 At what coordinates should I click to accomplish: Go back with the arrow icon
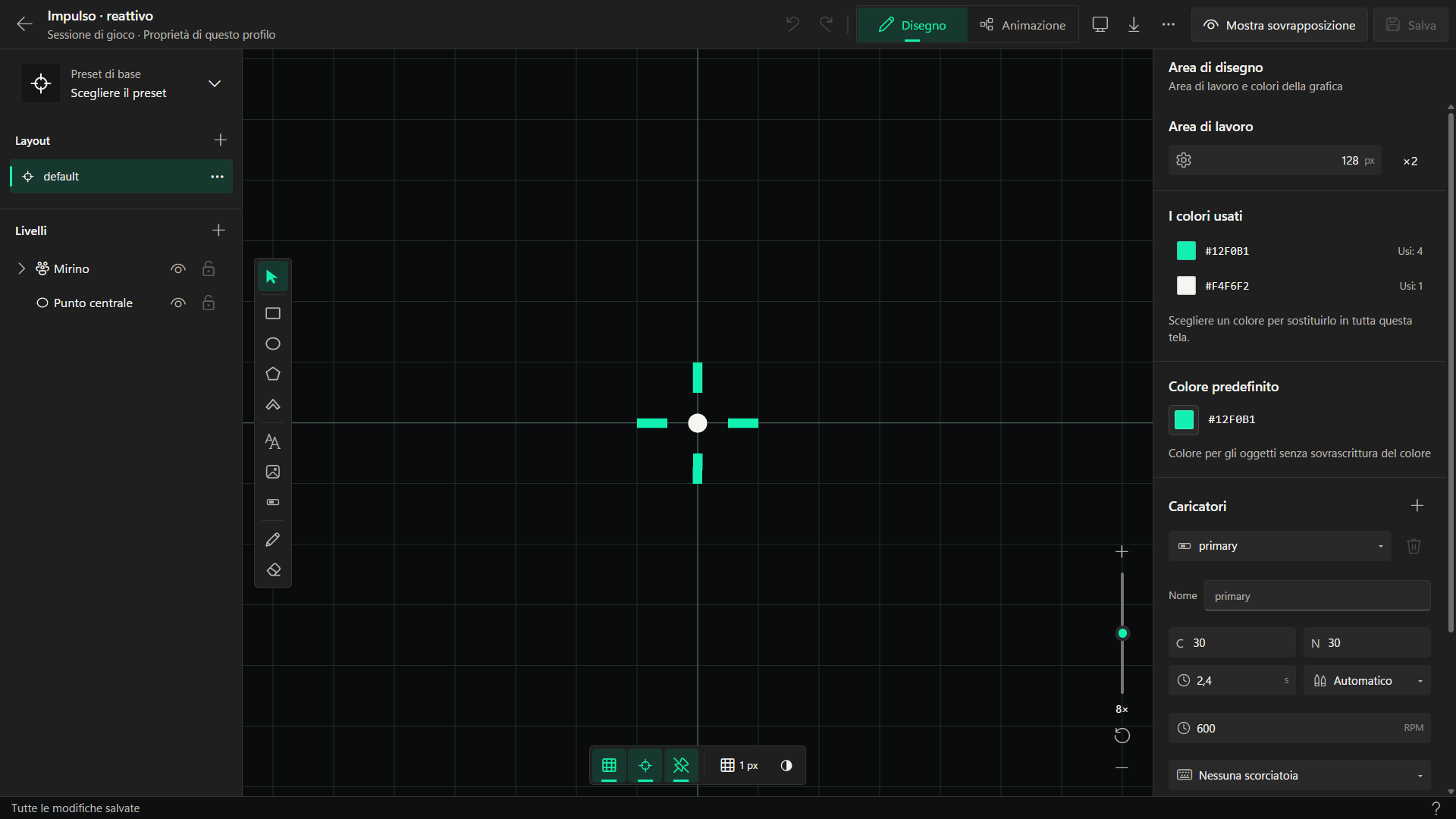pyautogui.click(x=24, y=24)
